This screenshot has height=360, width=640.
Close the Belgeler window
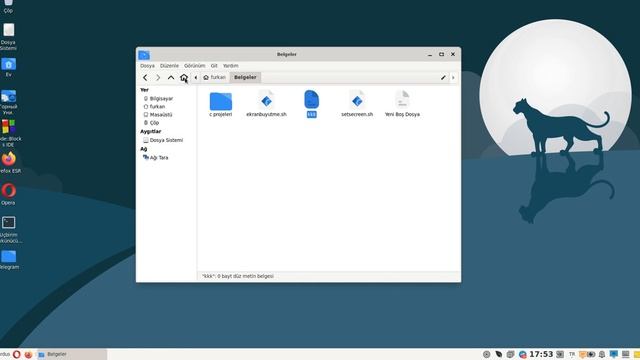pos(453,54)
